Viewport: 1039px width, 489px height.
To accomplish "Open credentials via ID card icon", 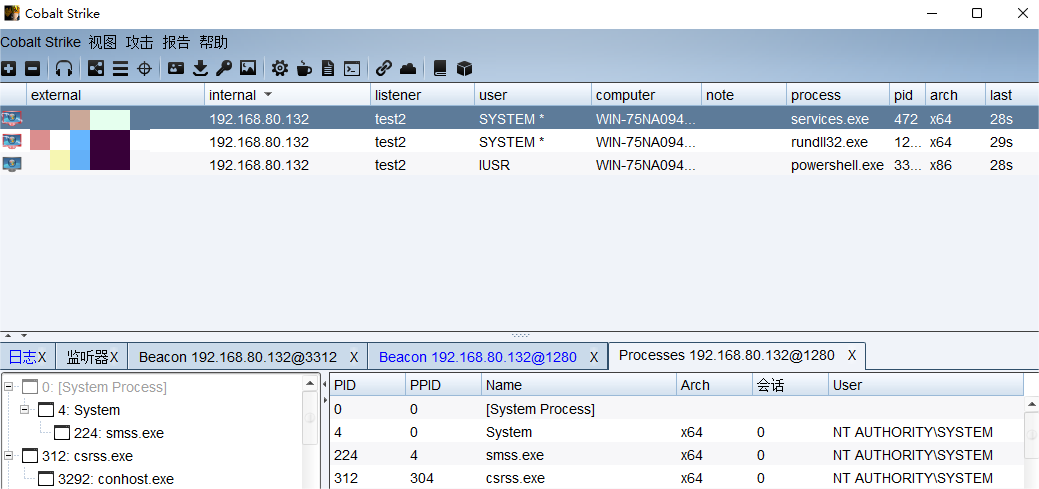I will coord(176,68).
